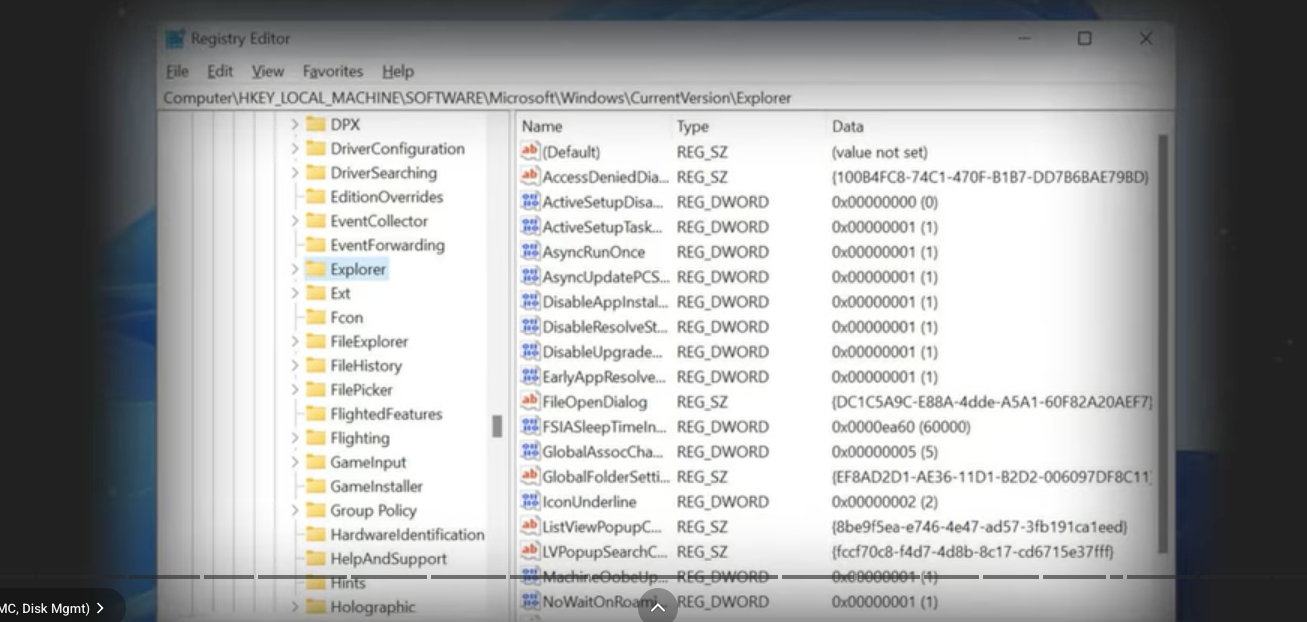Expand the Group Policy key
Viewport: 1307px width, 622px height.
click(x=294, y=510)
